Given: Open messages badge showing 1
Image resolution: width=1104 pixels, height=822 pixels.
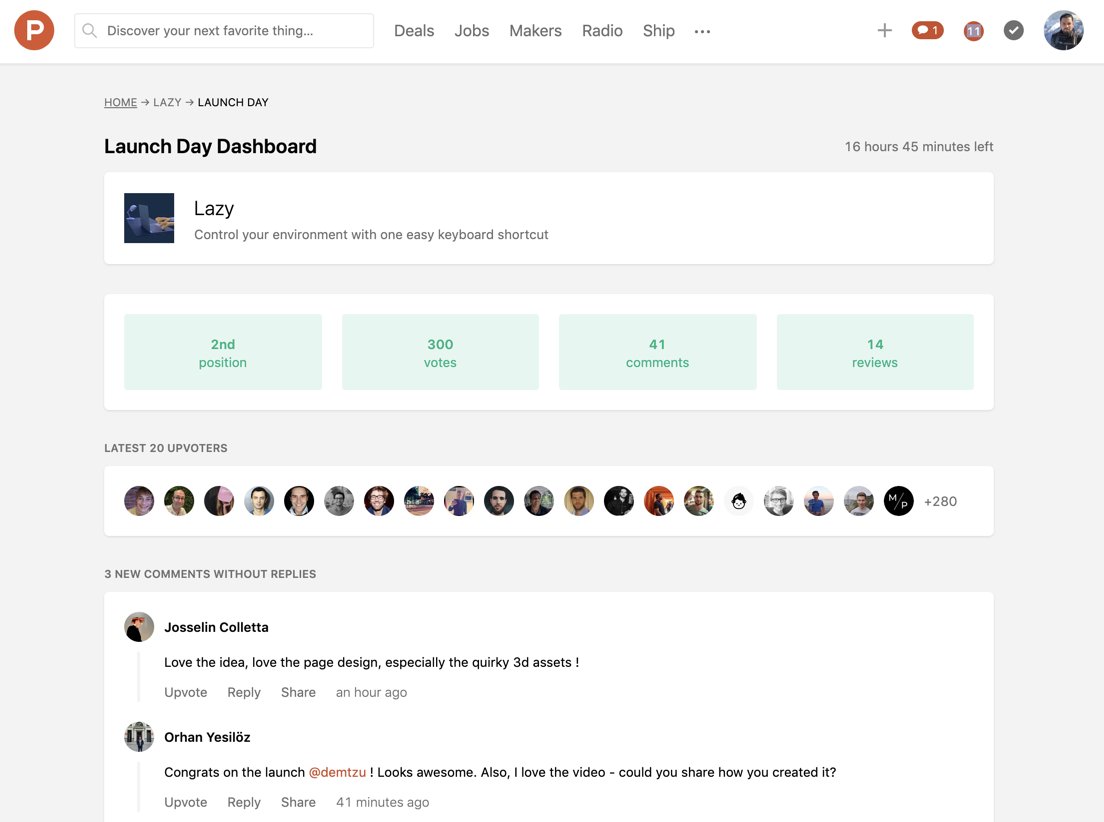Looking at the screenshot, I should pos(927,30).
